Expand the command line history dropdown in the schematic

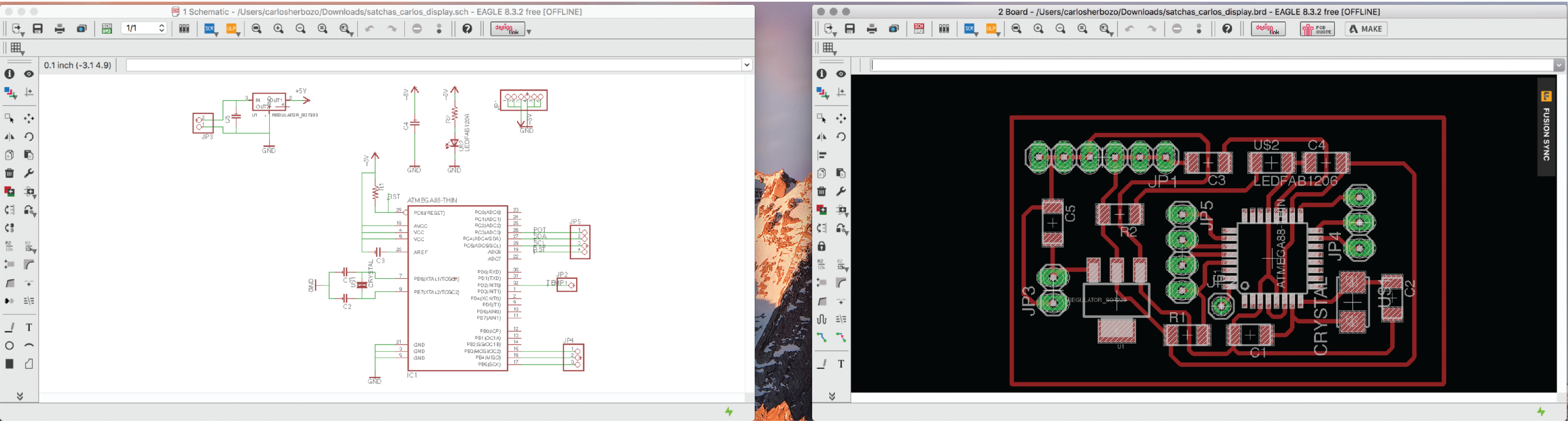747,65
